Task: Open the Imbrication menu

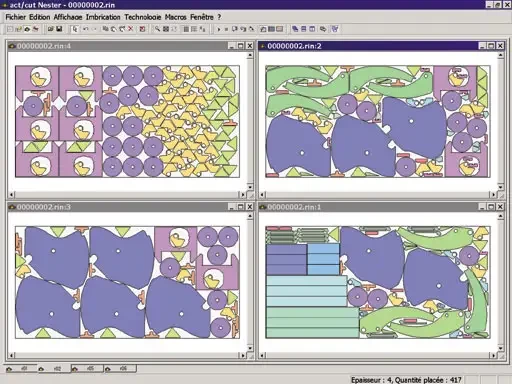Action: (x=103, y=17)
